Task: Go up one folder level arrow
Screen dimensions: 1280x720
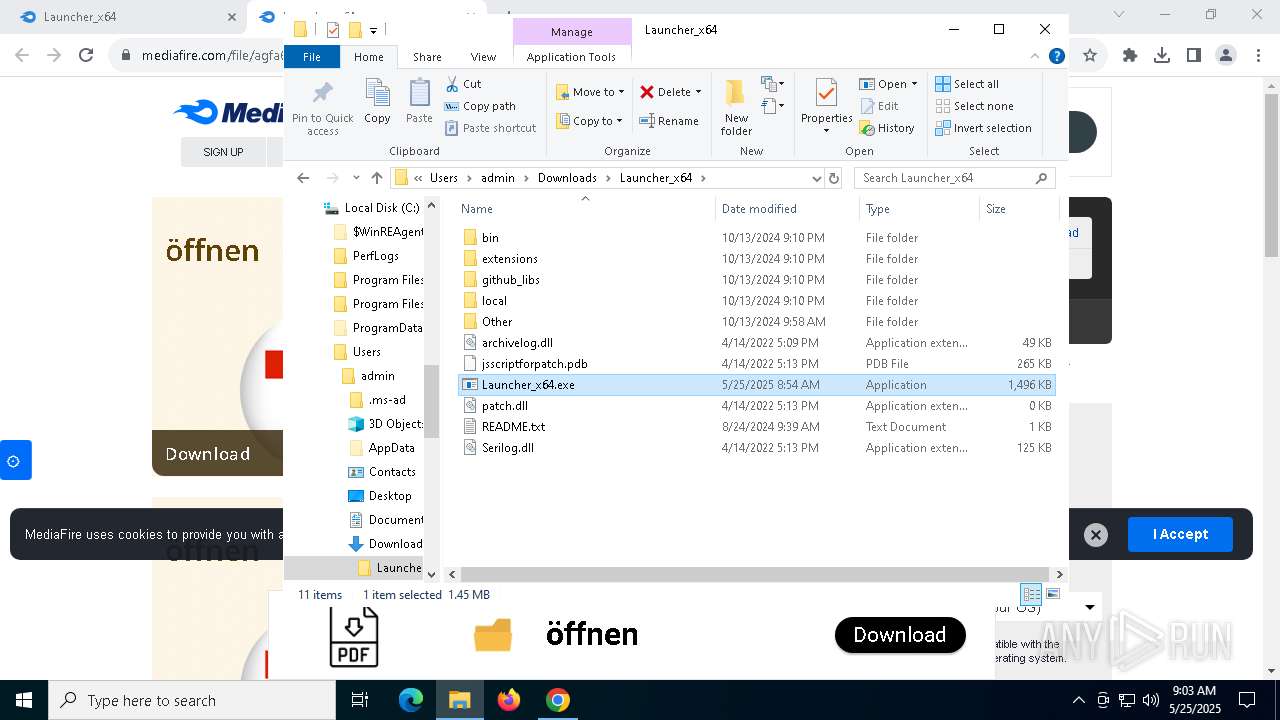Action: (377, 178)
